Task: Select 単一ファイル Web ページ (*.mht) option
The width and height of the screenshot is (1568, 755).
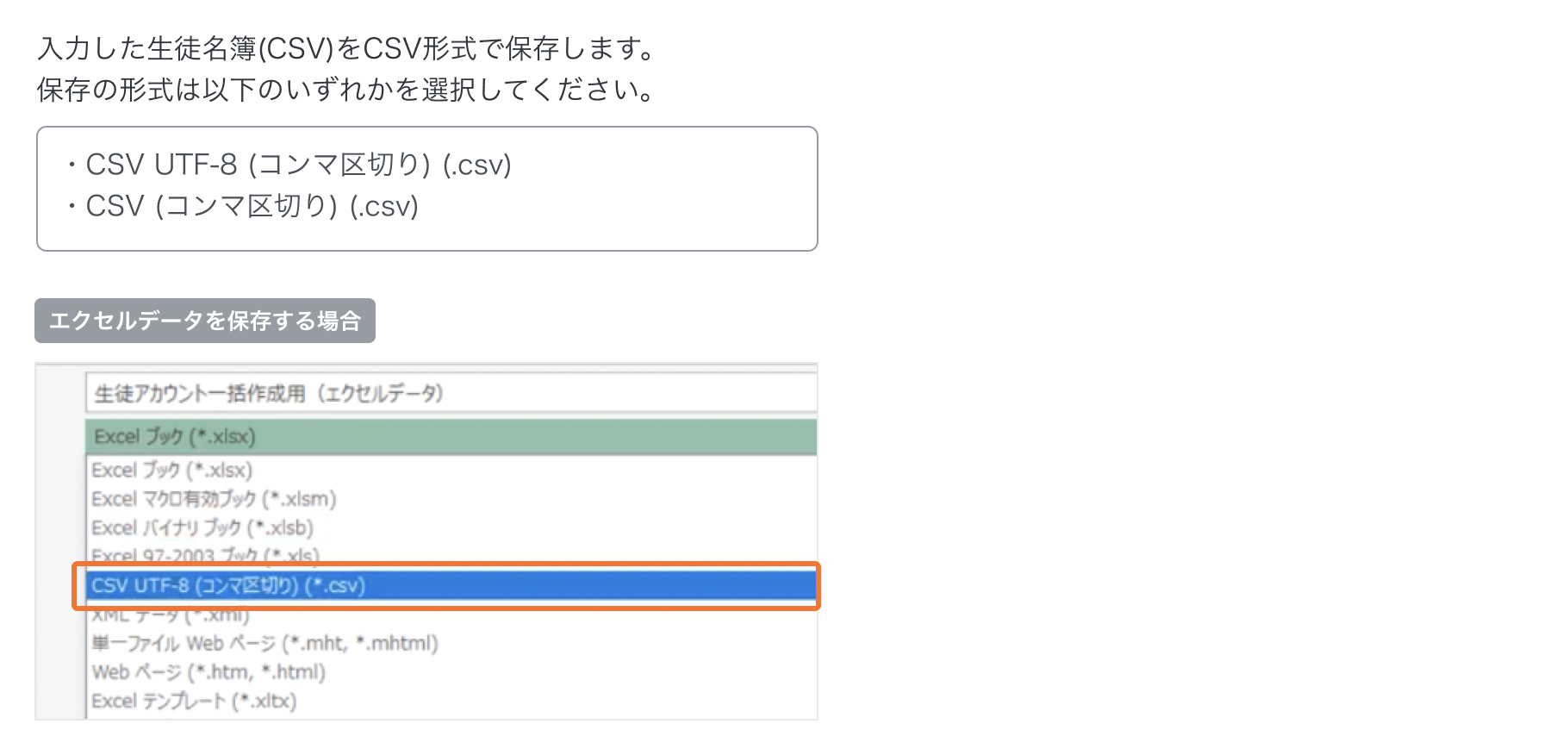Action: tap(264, 644)
